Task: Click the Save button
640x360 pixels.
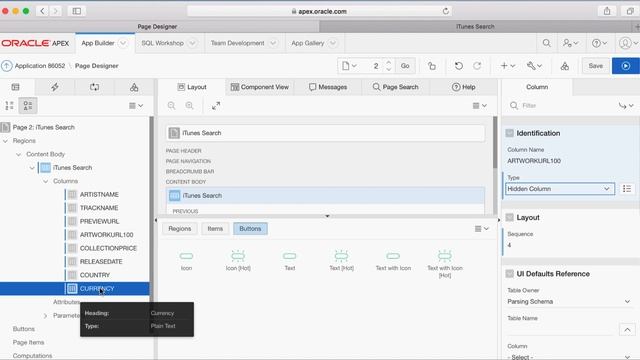Action: click(596, 66)
